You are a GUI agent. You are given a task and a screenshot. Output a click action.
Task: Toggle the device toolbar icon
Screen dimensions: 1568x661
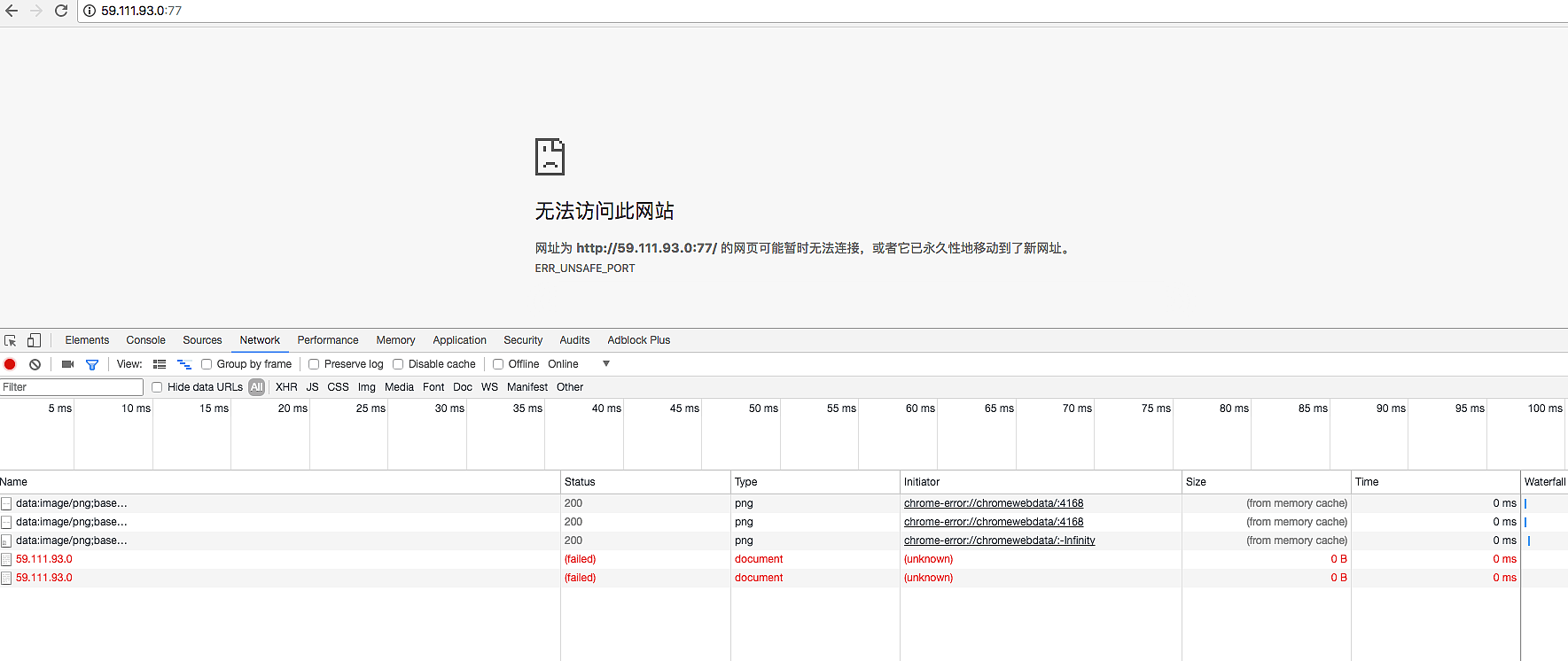tap(34, 340)
